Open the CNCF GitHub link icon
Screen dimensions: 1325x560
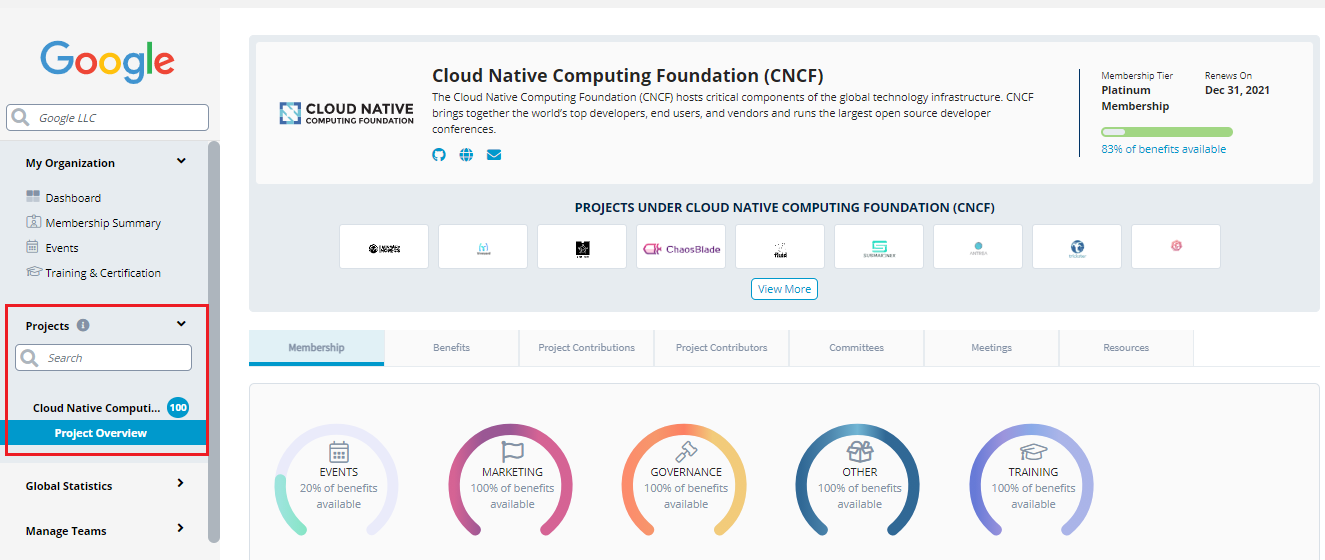[438, 155]
